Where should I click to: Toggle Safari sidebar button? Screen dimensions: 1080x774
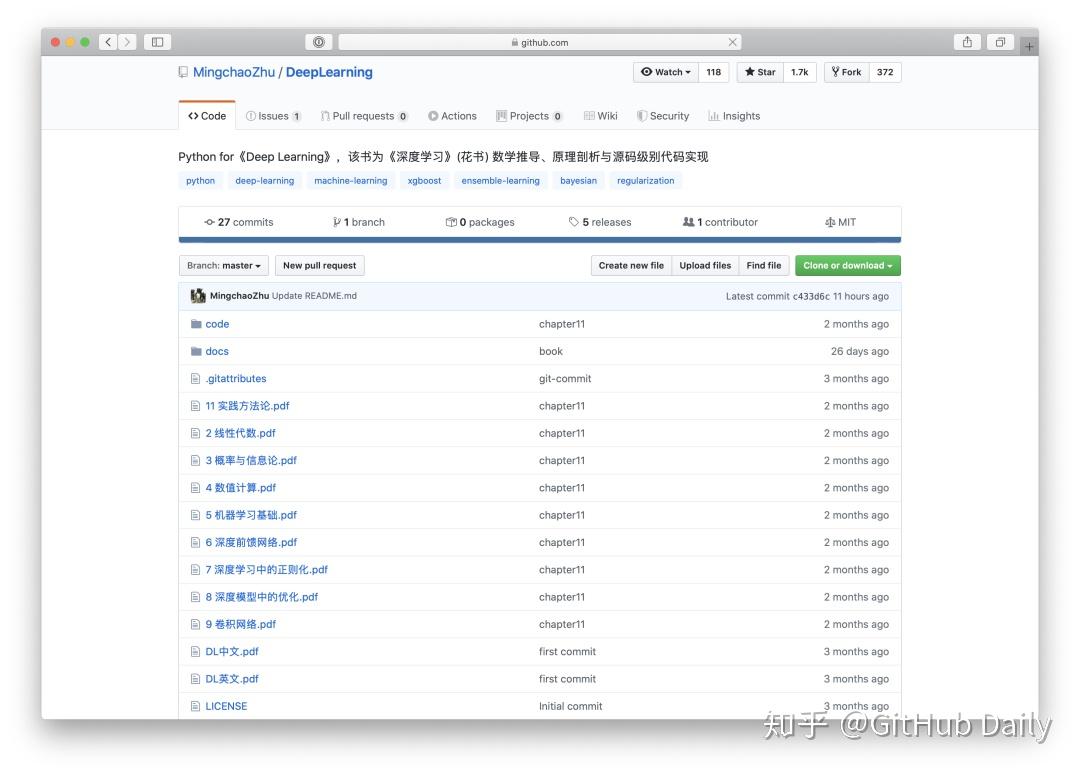pyautogui.click(x=158, y=42)
